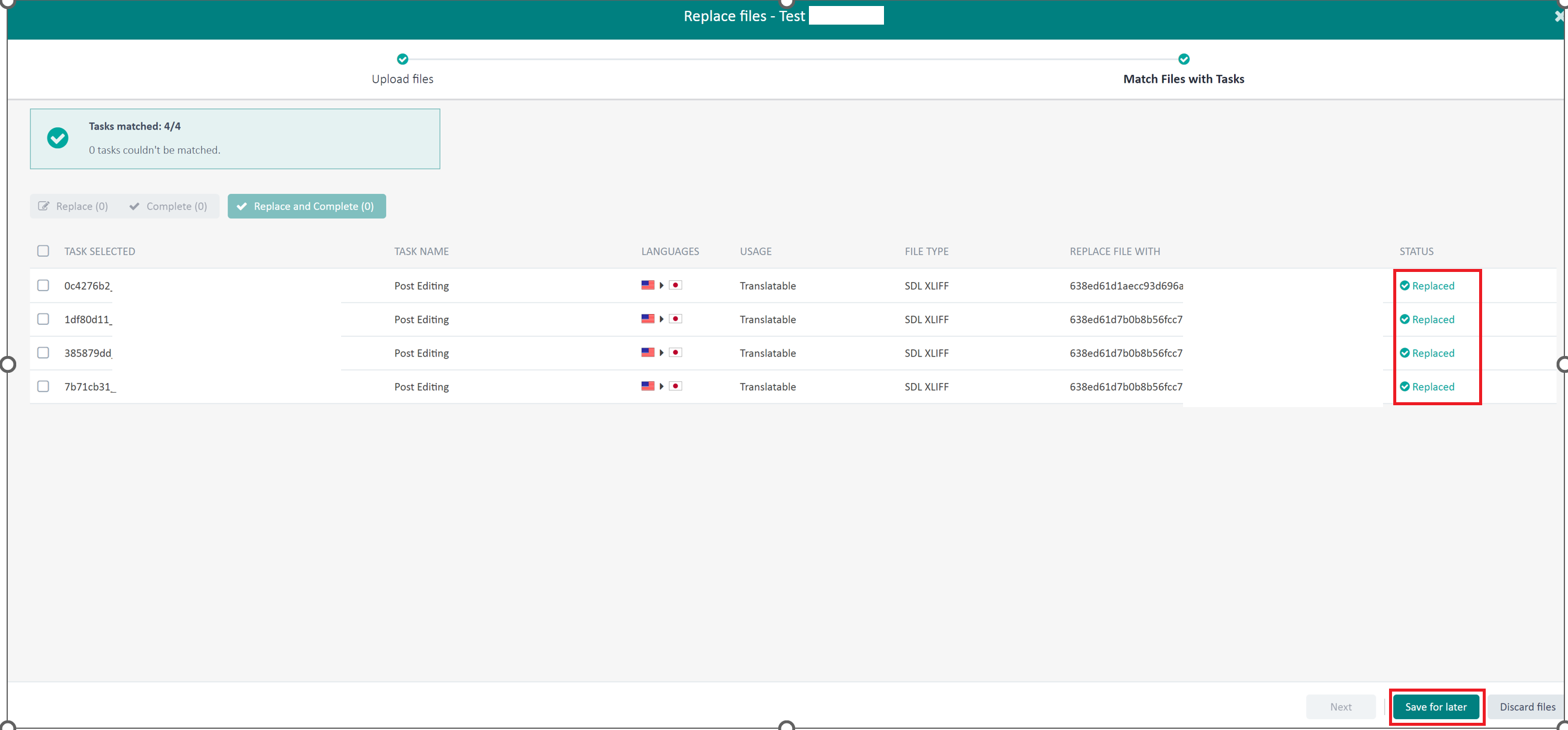This screenshot has width=1568, height=730.
Task: Click the Replaced status check icon for 1df80d11
Action: pos(1404,319)
